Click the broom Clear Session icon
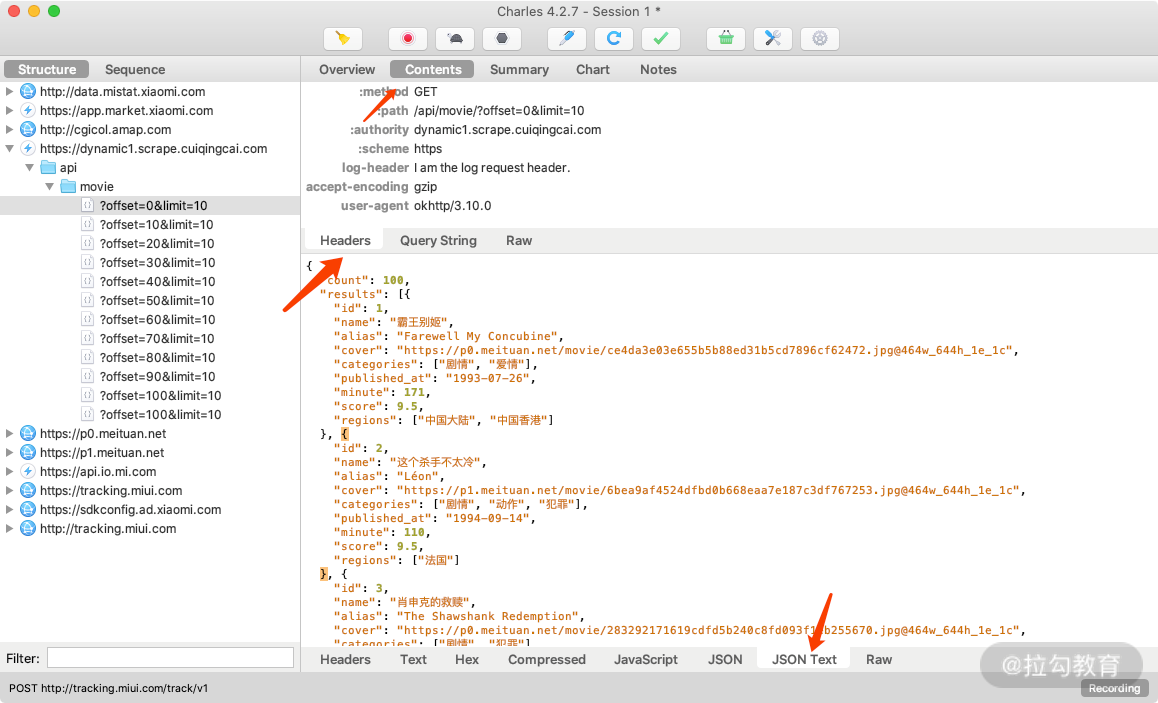Image resolution: width=1158 pixels, height=703 pixels. 343,38
